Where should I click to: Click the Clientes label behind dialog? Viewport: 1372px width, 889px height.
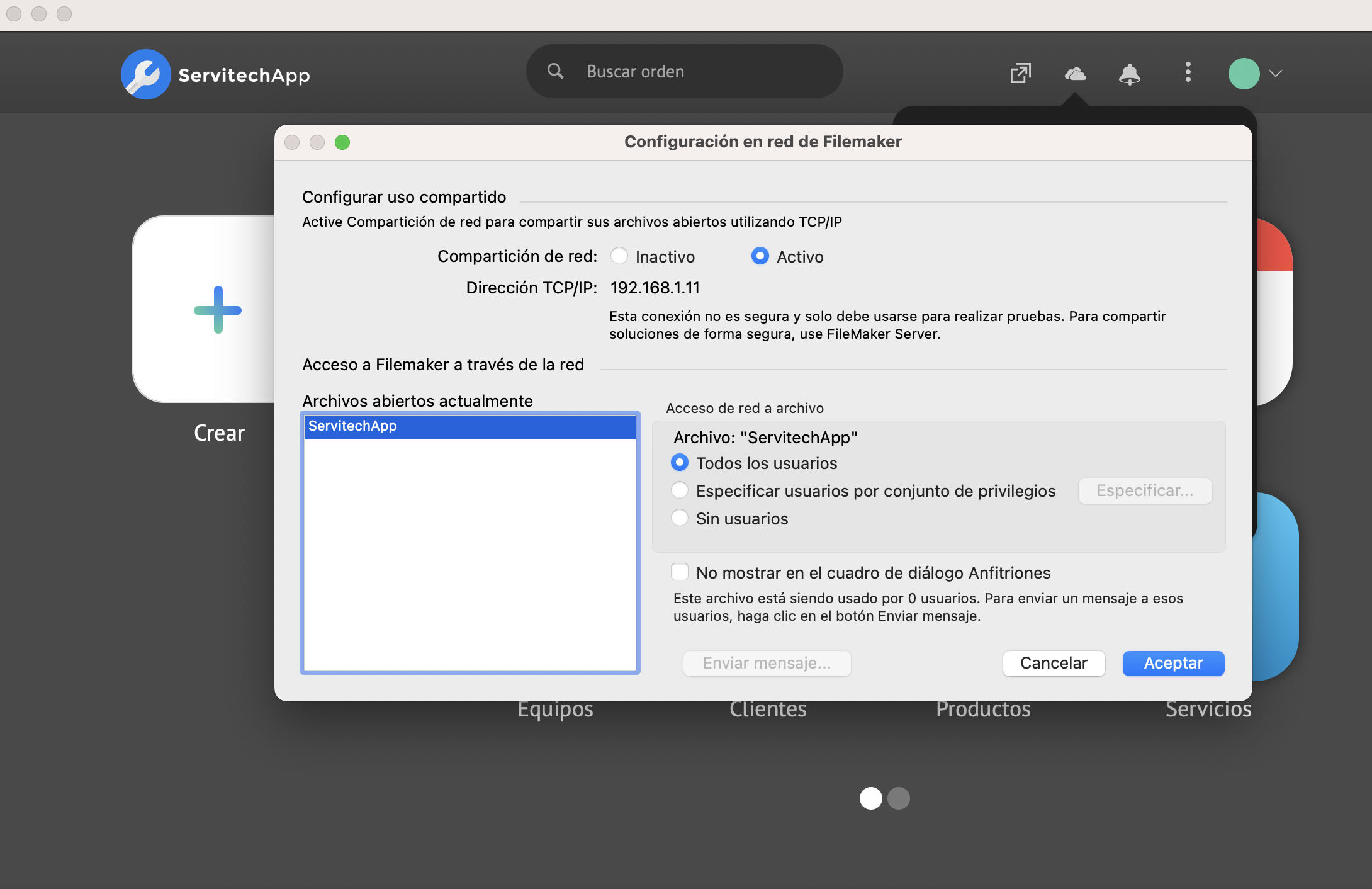[768, 710]
